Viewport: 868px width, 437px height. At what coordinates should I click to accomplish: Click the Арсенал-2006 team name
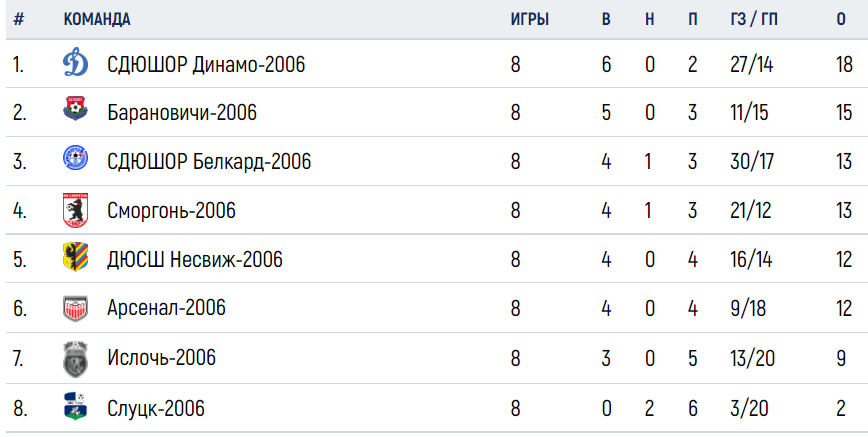pyautogui.click(x=166, y=308)
